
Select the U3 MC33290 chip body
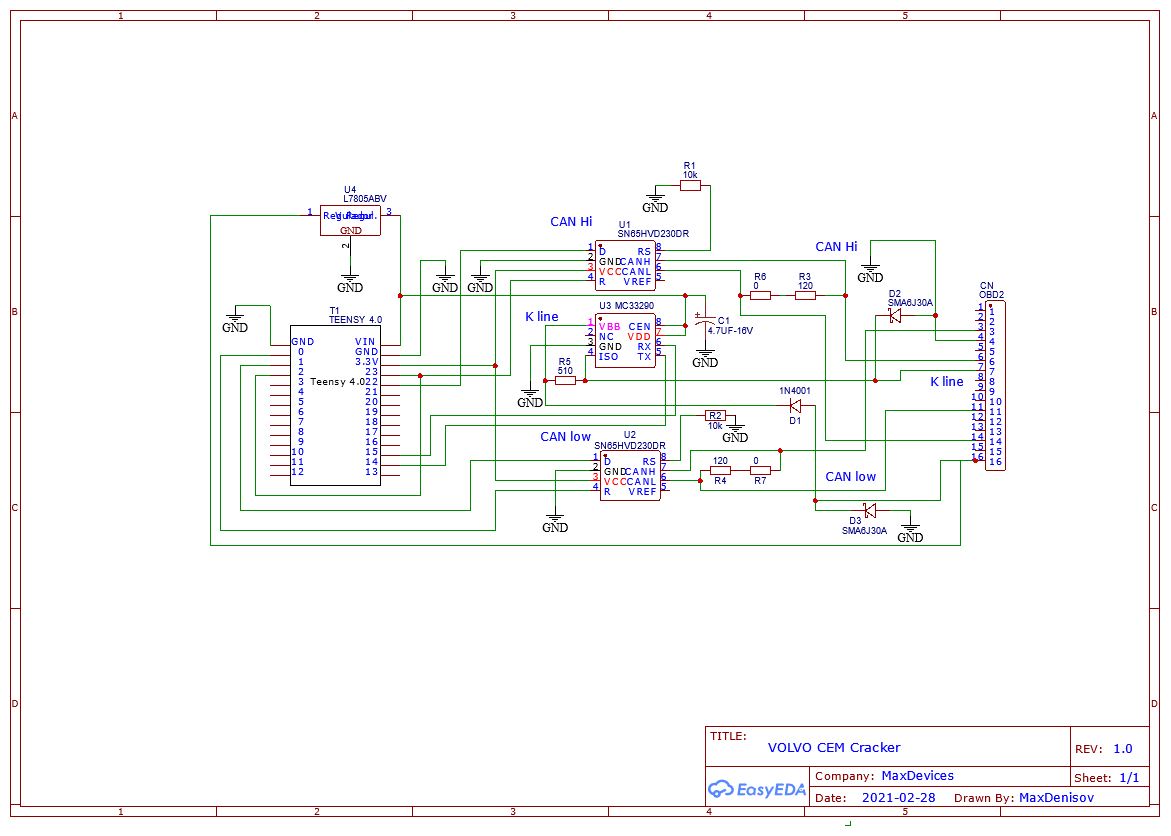coord(625,341)
